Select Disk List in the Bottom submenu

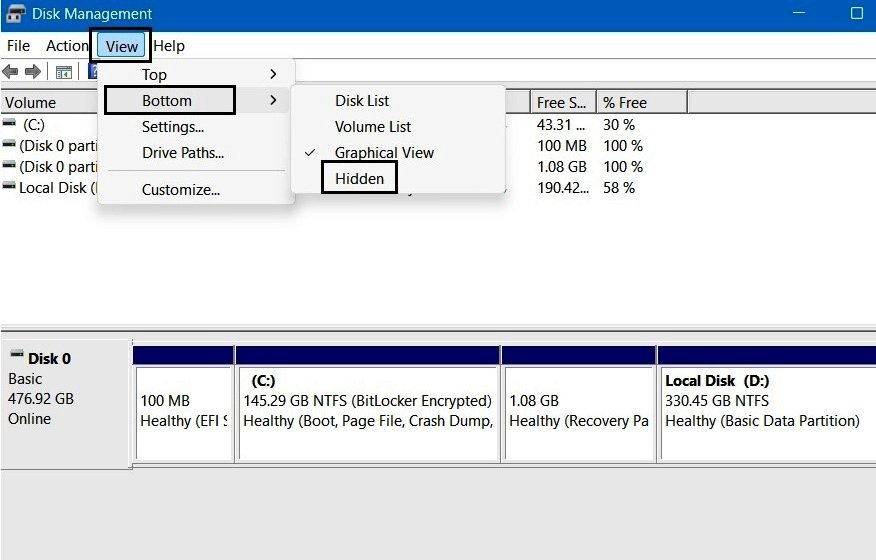pyautogui.click(x=398, y=101)
